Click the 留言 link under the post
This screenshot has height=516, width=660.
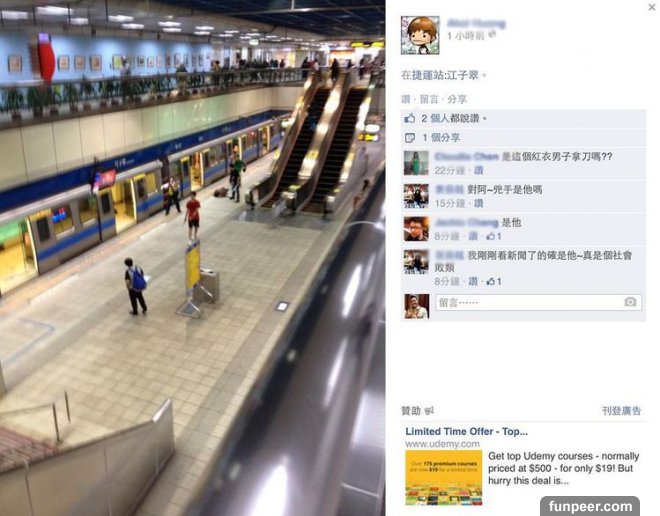429,99
